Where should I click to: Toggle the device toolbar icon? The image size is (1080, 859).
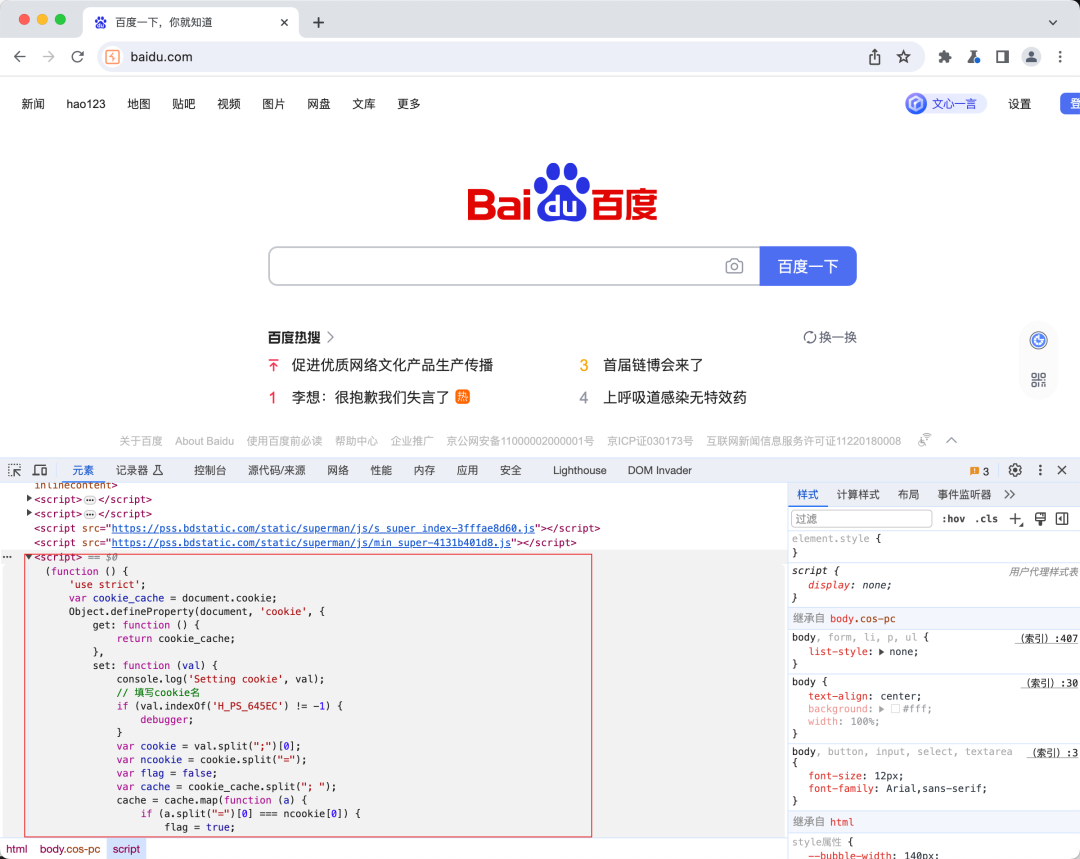40,470
